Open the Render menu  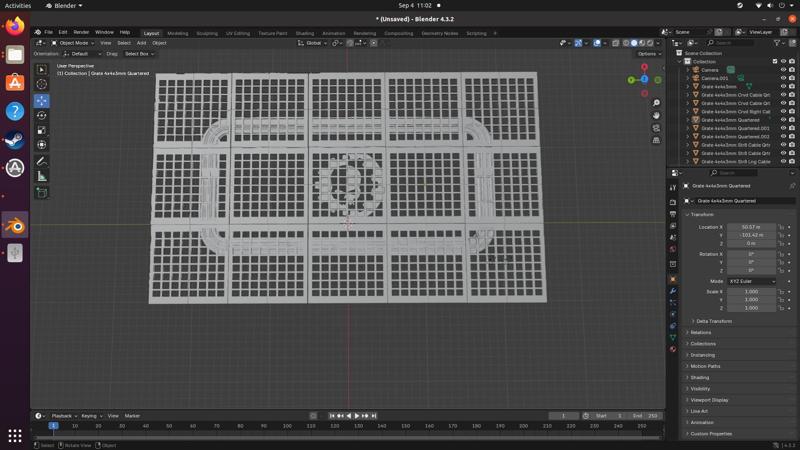(x=81, y=32)
